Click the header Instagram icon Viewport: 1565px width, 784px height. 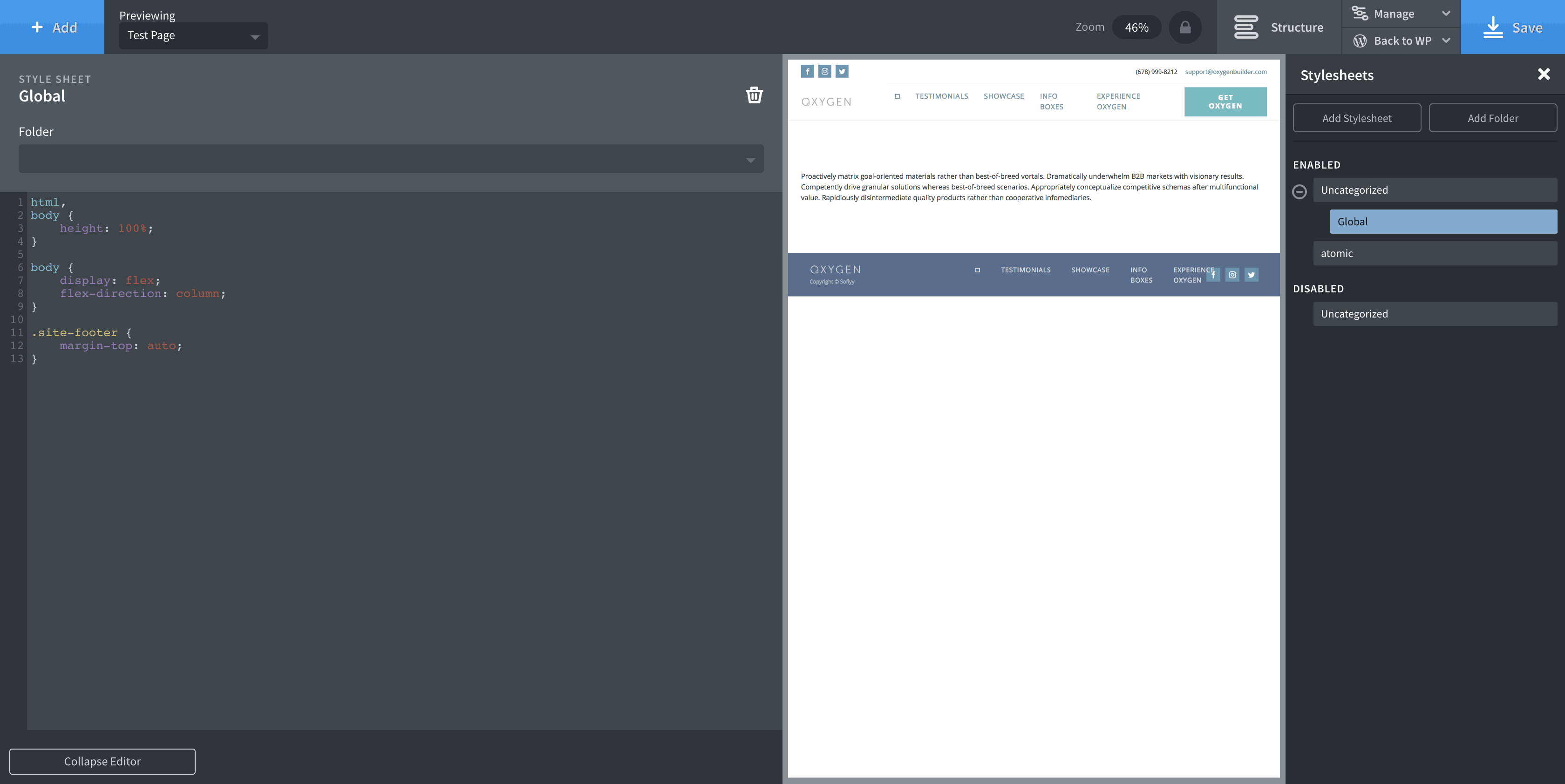click(824, 72)
